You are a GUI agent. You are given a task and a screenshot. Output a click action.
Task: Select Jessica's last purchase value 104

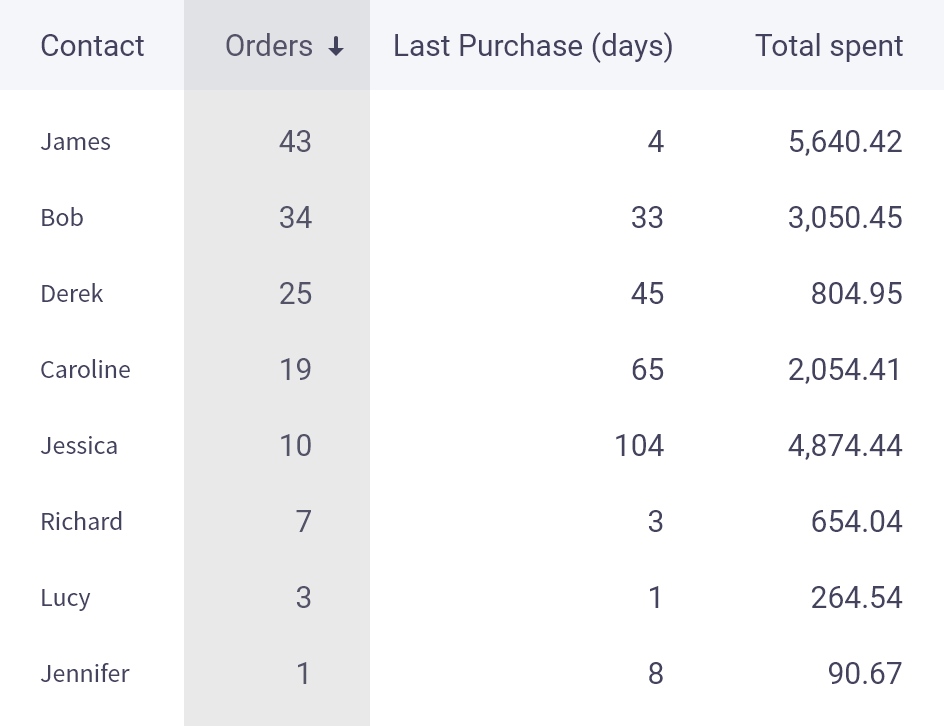[x=639, y=446]
